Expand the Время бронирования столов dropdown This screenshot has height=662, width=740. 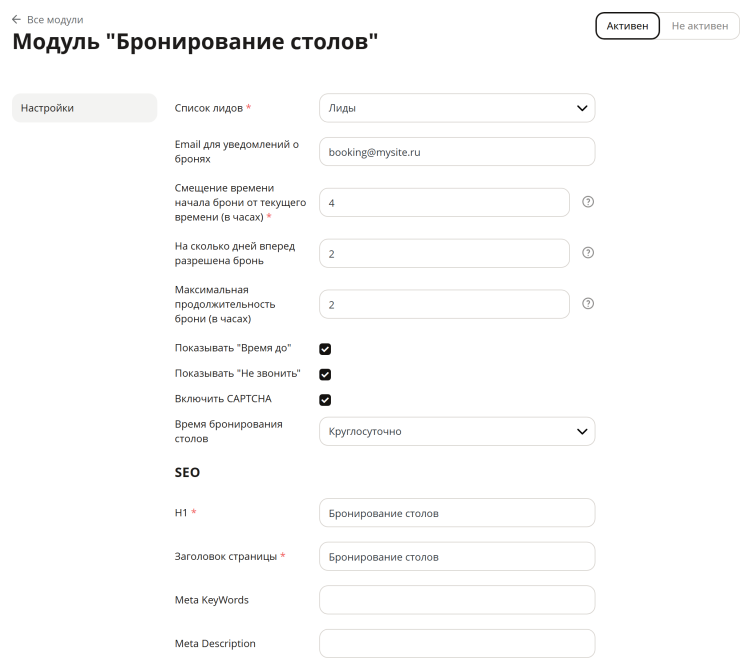(x=457, y=431)
